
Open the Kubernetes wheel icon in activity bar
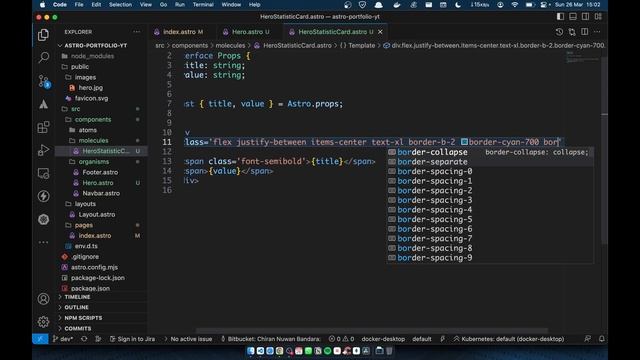coord(43,220)
